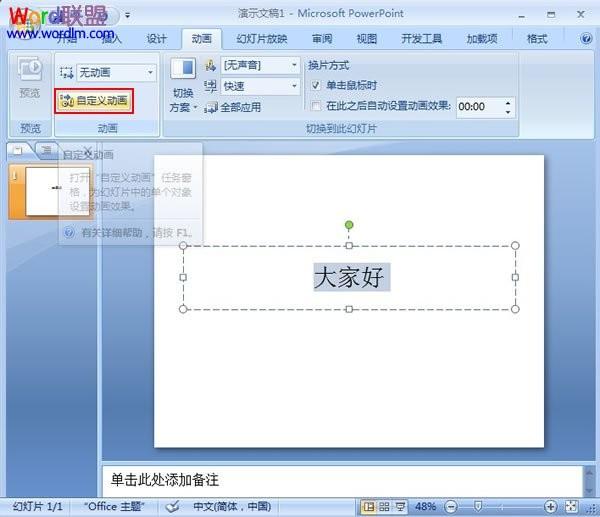Increase the auto-advance time with up arrow
The width and height of the screenshot is (600, 517).
point(508,103)
